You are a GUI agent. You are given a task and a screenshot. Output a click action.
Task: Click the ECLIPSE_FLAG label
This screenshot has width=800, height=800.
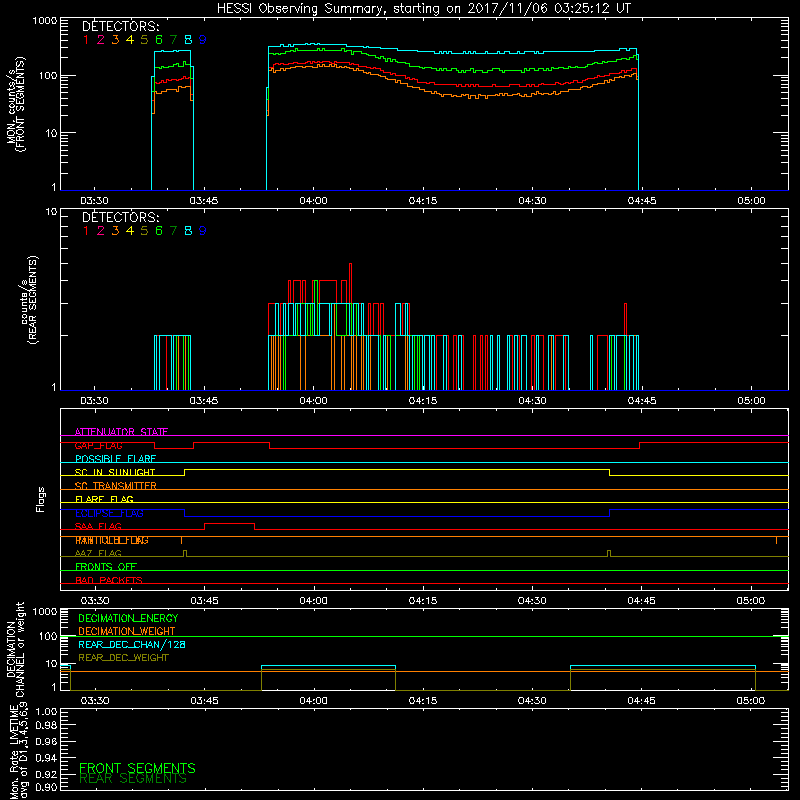[109, 513]
